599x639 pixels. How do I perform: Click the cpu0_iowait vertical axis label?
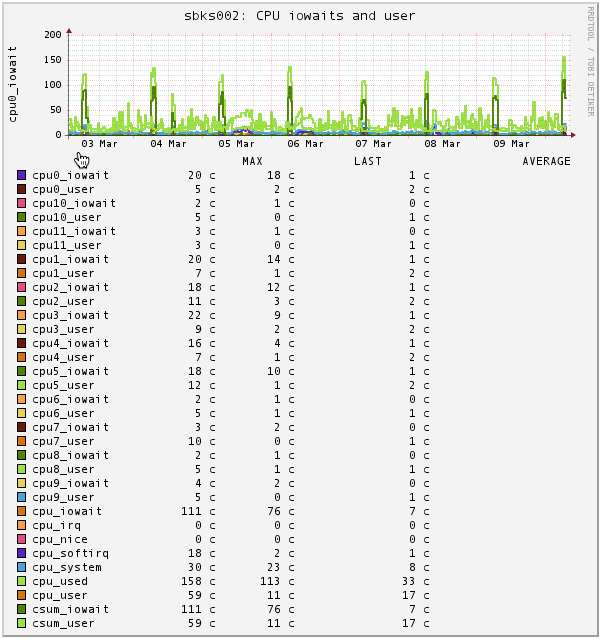pyautogui.click(x=13, y=84)
